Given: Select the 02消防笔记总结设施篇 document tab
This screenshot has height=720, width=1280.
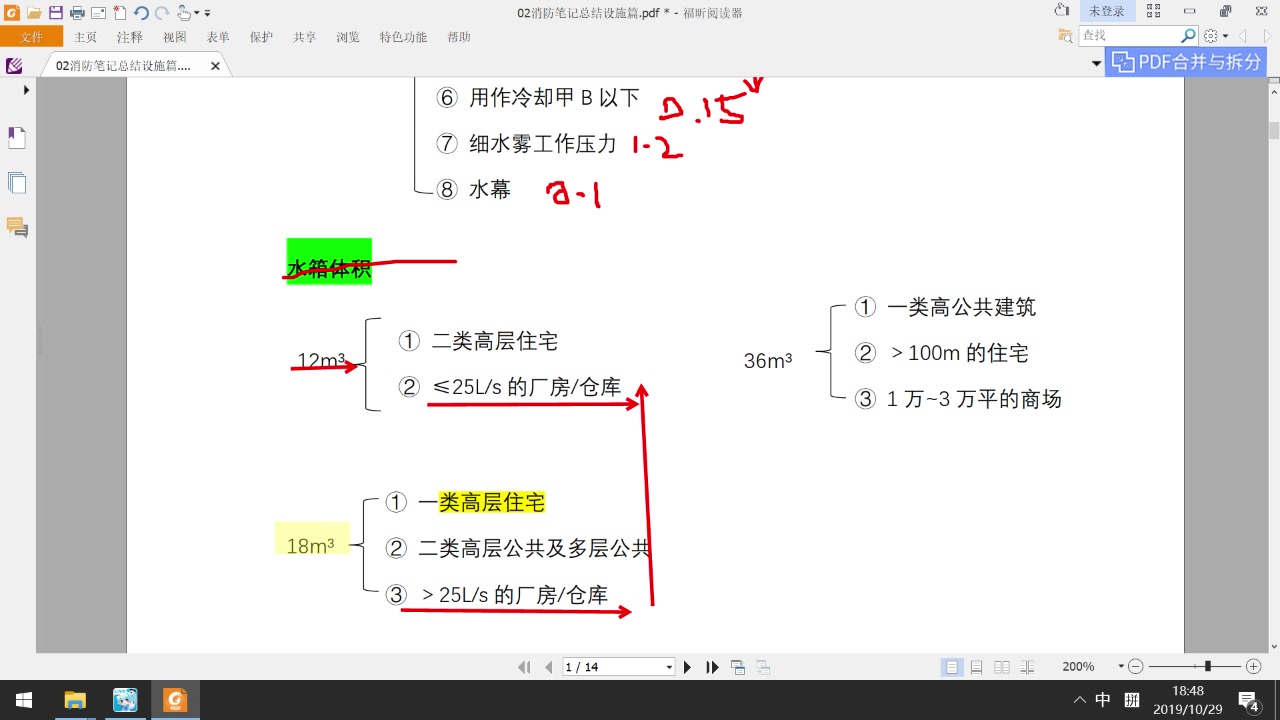Looking at the screenshot, I should pos(123,65).
